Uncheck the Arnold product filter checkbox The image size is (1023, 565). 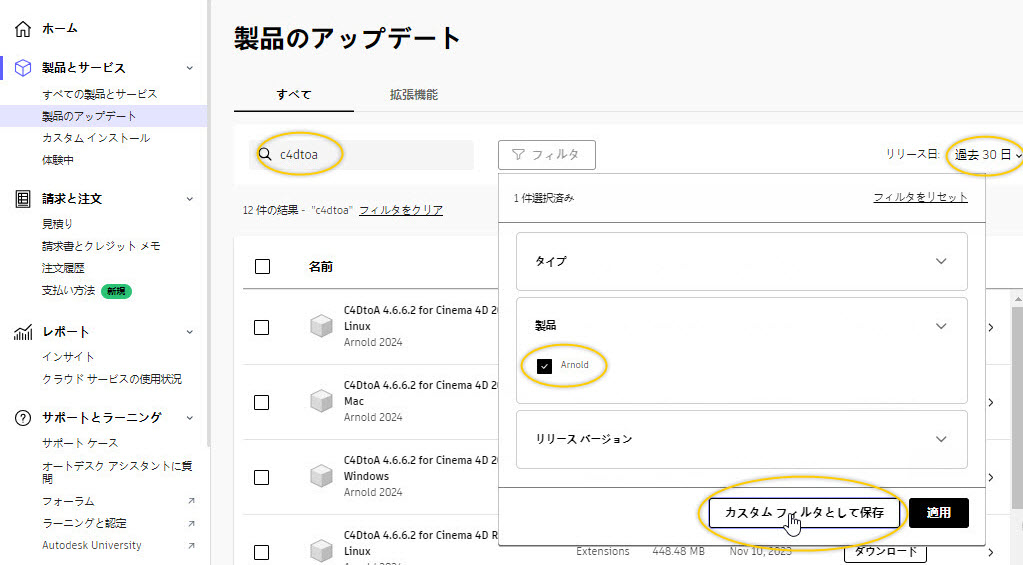(x=544, y=366)
